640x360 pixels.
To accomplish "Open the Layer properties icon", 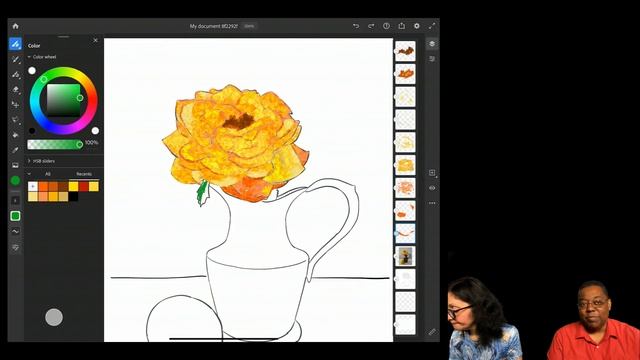I will (432, 59).
